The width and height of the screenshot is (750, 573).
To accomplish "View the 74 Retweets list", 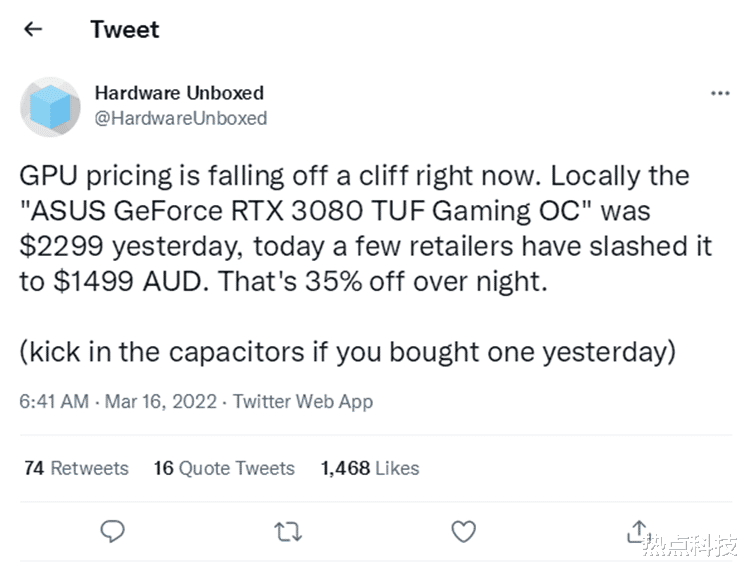I will coord(76,468).
